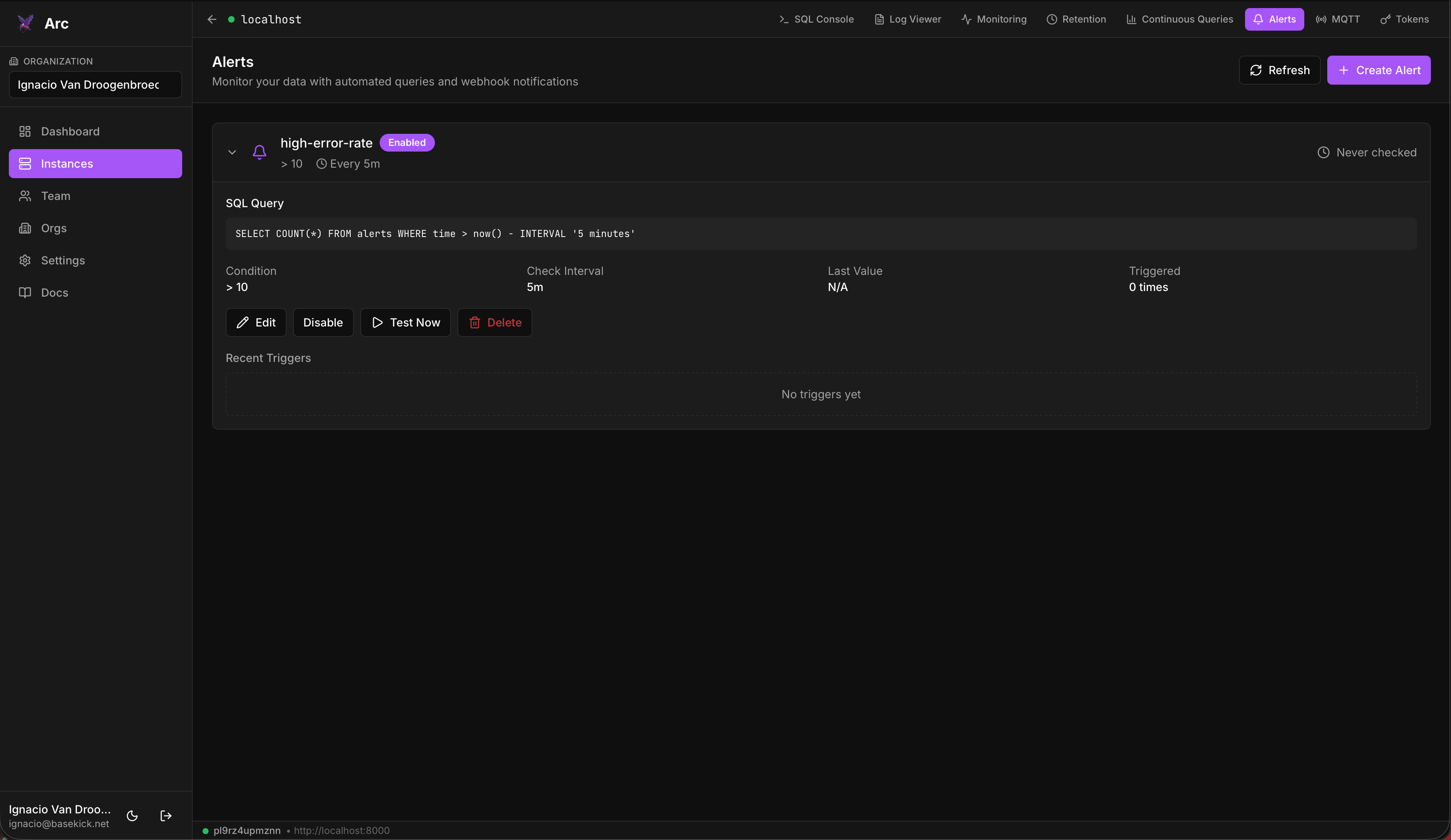Viewport: 1451px width, 840px height.
Task: Click the Alerts tab bell icon
Action: click(x=1258, y=20)
